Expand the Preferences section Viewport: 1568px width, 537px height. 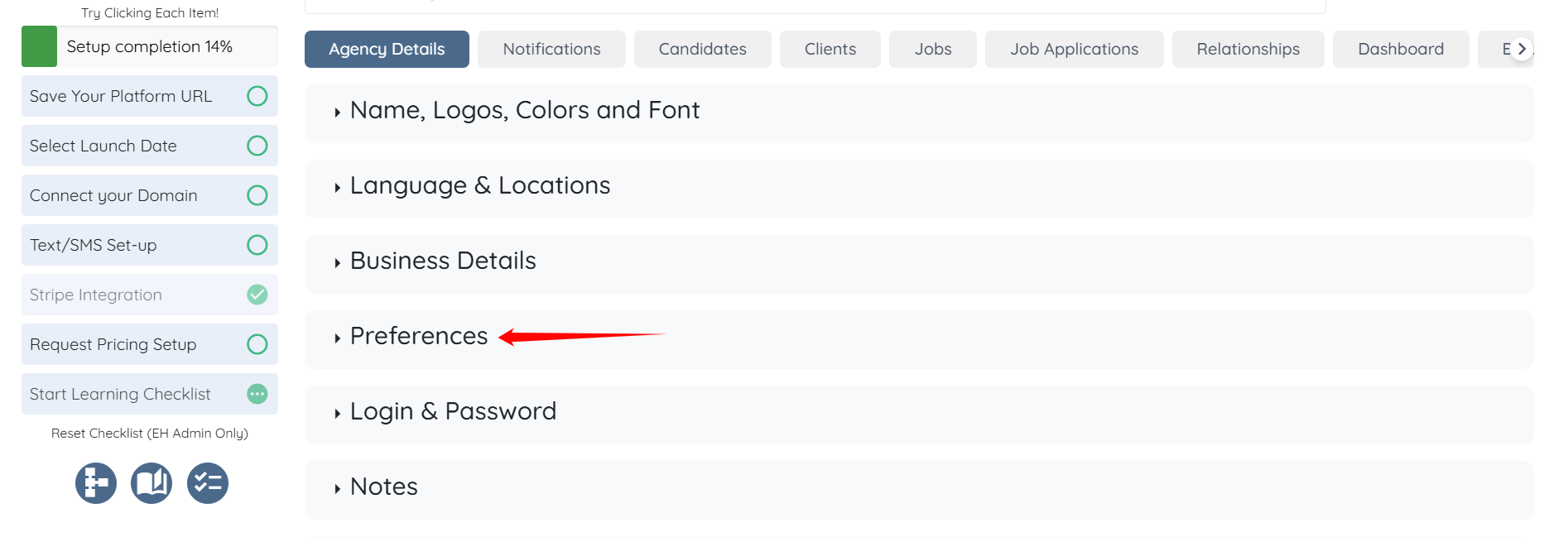418,337
